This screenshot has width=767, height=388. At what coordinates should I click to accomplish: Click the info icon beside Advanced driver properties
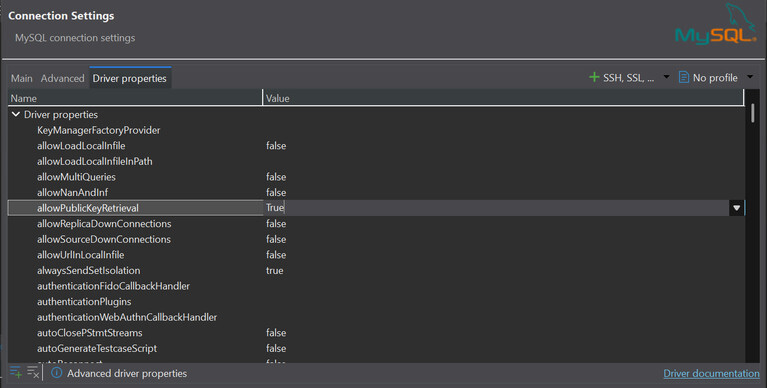[x=57, y=373]
